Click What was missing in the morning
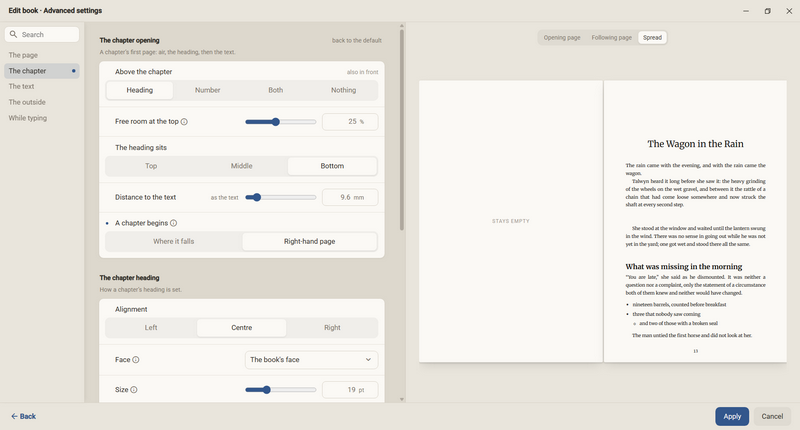This screenshot has height=430, width=800. (684, 266)
